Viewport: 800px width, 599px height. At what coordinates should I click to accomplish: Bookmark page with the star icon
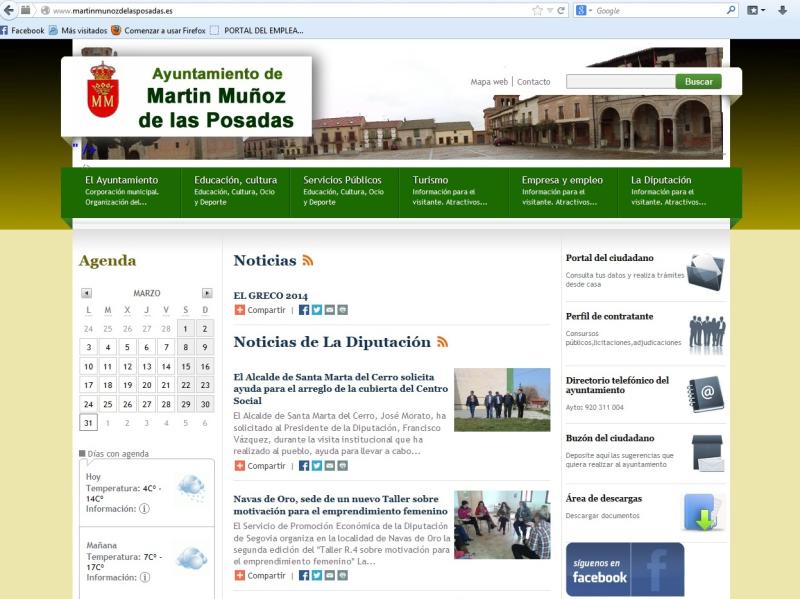tap(537, 10)
